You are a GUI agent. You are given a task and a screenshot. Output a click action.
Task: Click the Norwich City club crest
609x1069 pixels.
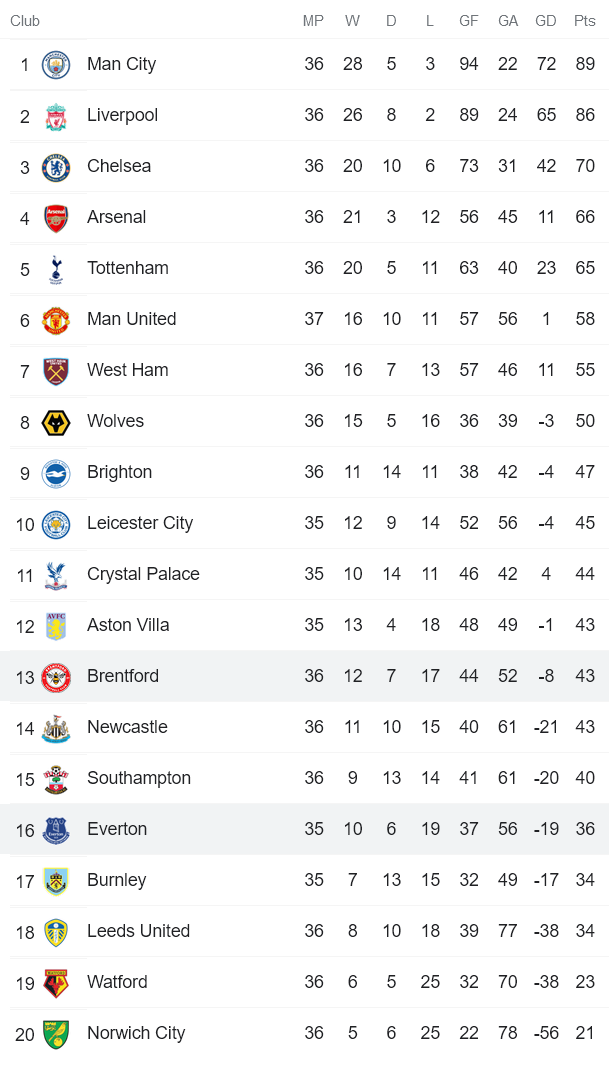tap(56, 1034)
